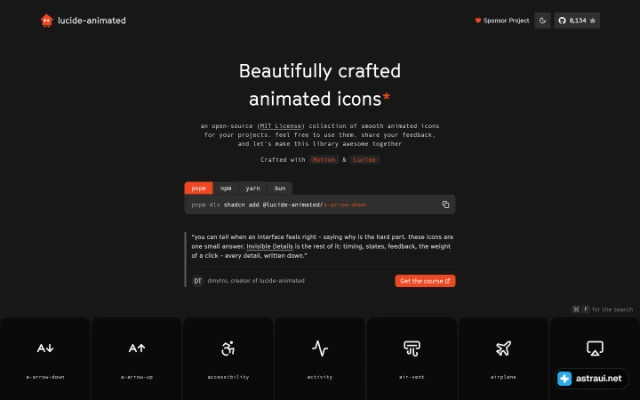Follow the Lucide link
This screenshot has width=640, height=400.
pyautogui.click(x=364, y=160)
